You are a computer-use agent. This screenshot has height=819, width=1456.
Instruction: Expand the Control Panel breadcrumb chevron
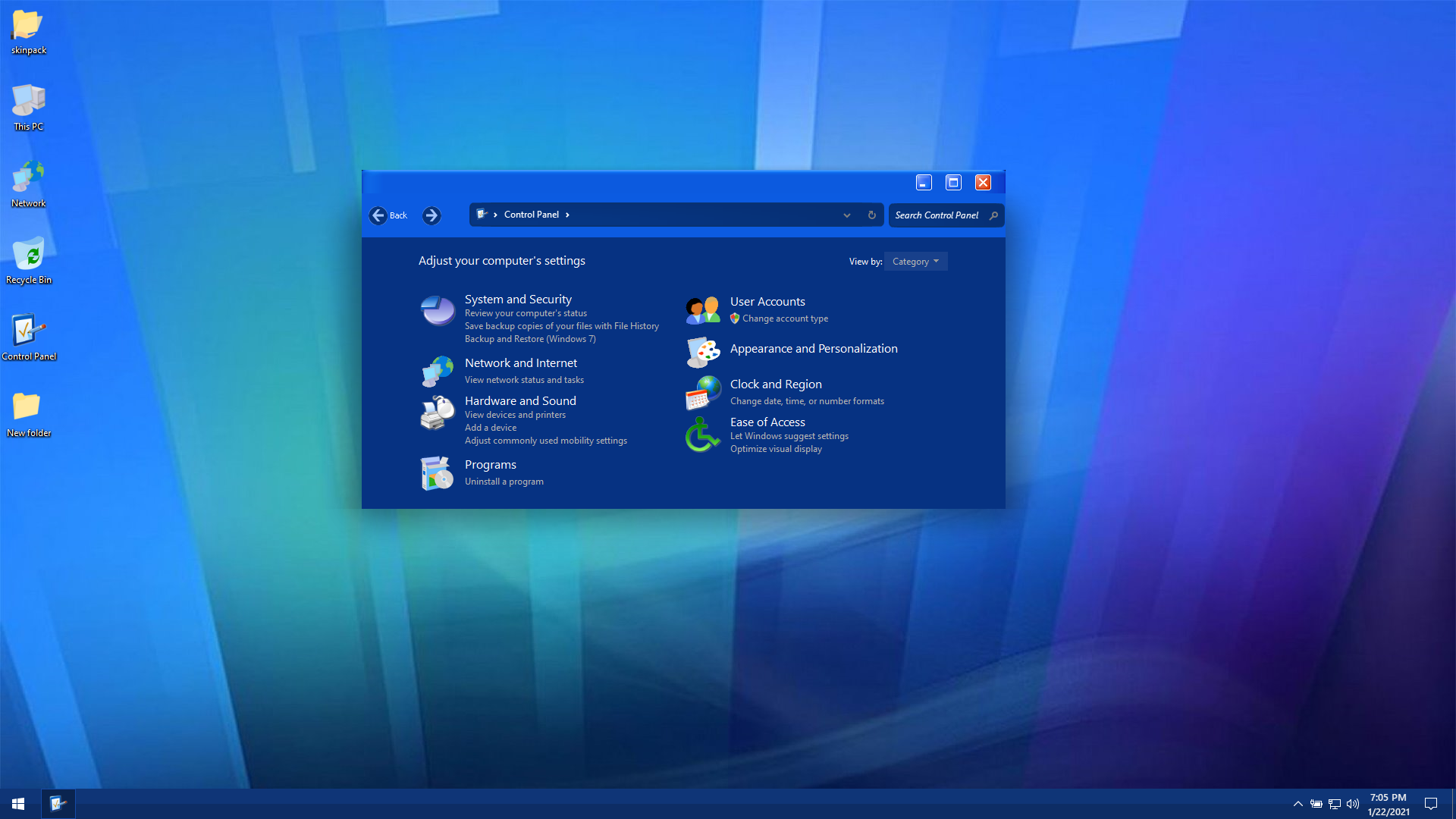(567, 215)
